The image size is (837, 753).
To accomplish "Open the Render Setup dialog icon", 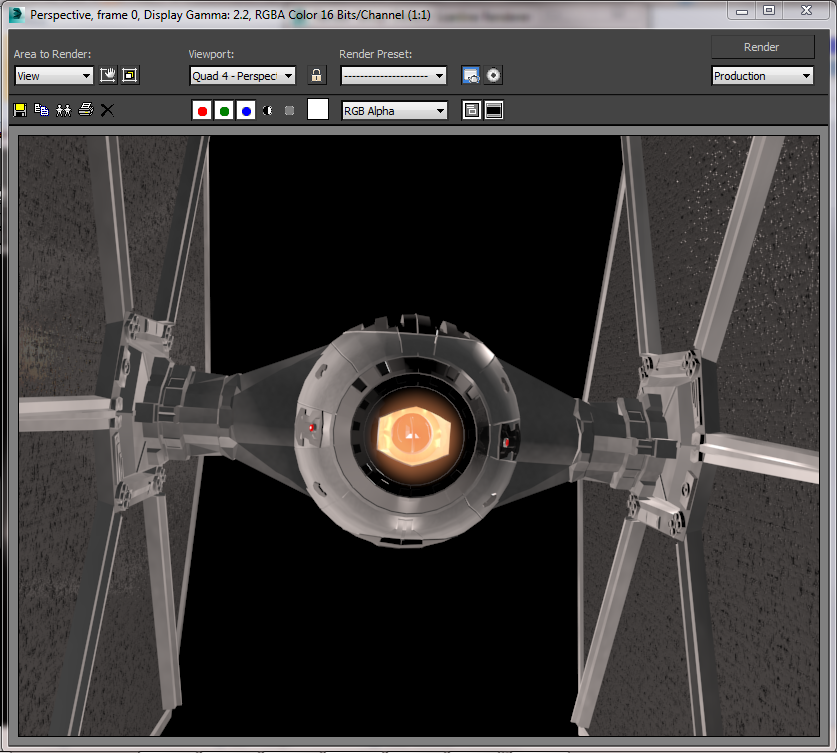I will click(x=470, y=75).
